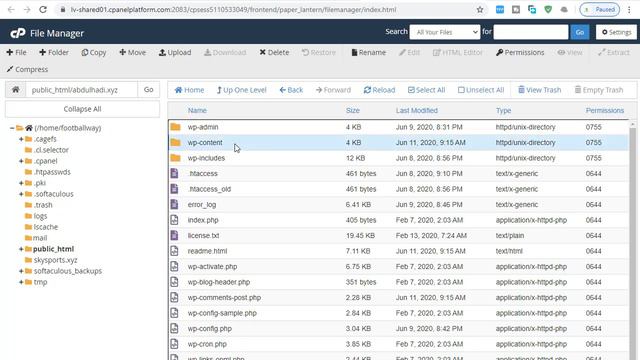640x360 pixels.
Task: Click the Rename toolbar button
Action: pyautogui.click(x=369, y=52)
